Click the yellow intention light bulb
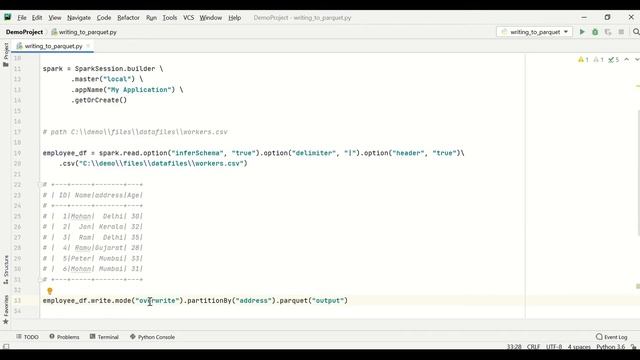The height and width of the screenshot is (360, 640). click(x=50, y=291)
